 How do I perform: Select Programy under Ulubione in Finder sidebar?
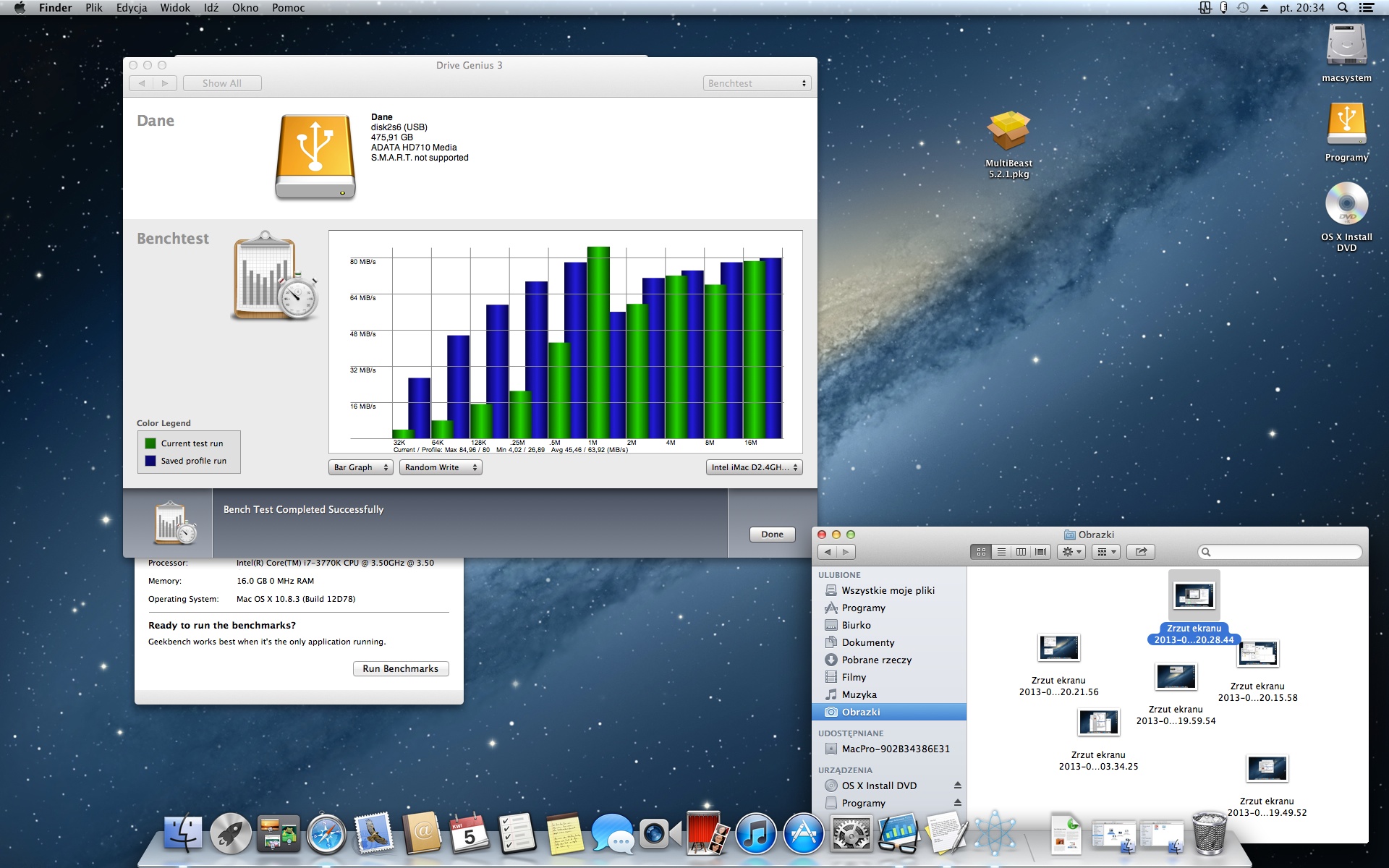[889, 608]
